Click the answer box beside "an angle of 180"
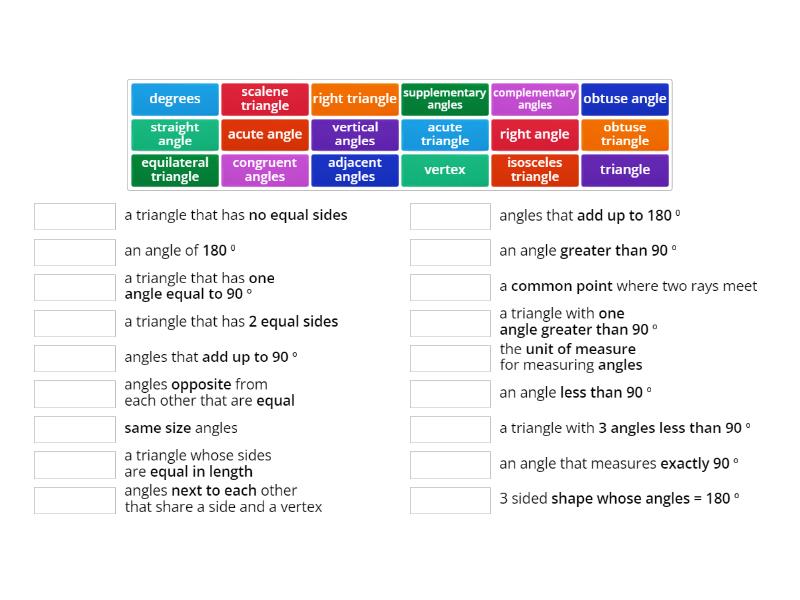The width and height of the screenshot is (800, 600). pos(74,251)
